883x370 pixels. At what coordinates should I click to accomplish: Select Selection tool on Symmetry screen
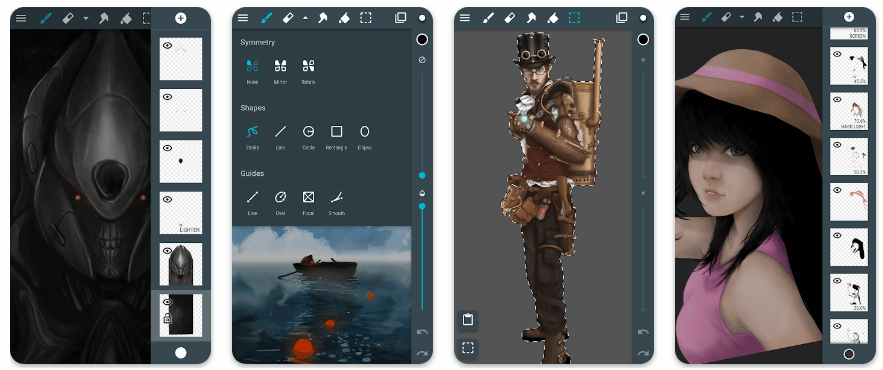click(366, 18)
